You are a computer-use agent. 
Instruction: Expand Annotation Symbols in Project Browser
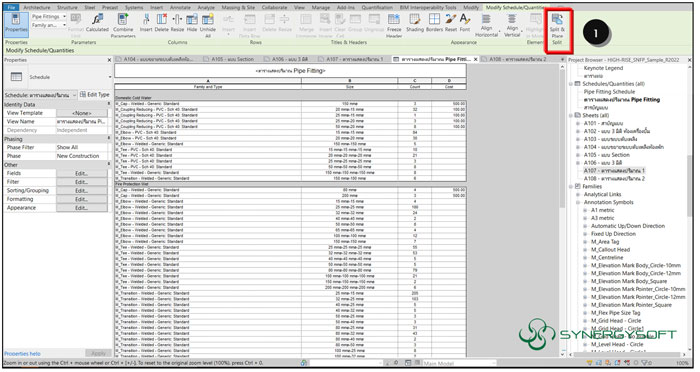point(578,202)
